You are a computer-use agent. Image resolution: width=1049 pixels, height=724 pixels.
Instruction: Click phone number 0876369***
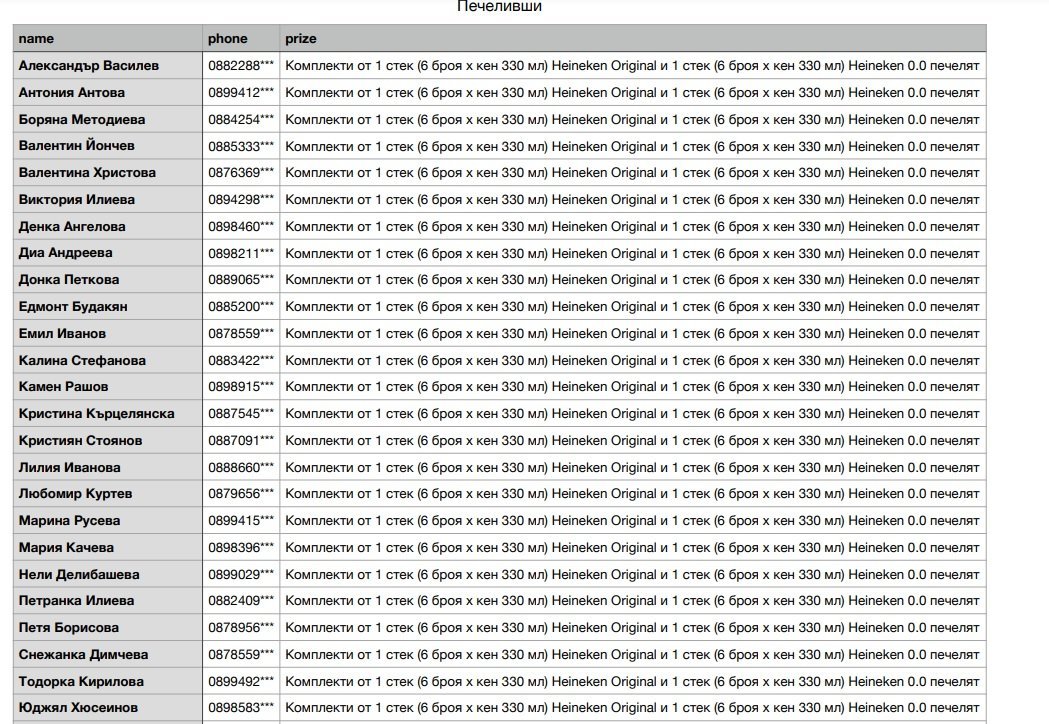tap(241, 173)
